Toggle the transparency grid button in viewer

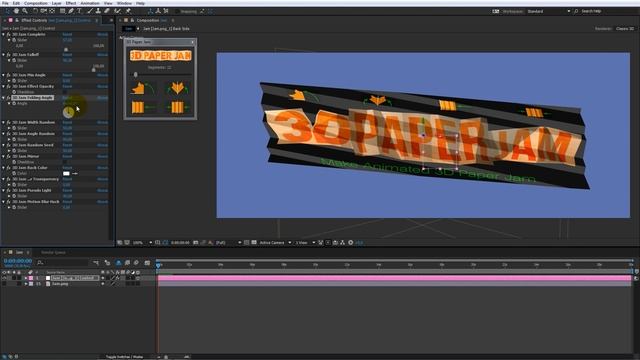tap(254, 242)
